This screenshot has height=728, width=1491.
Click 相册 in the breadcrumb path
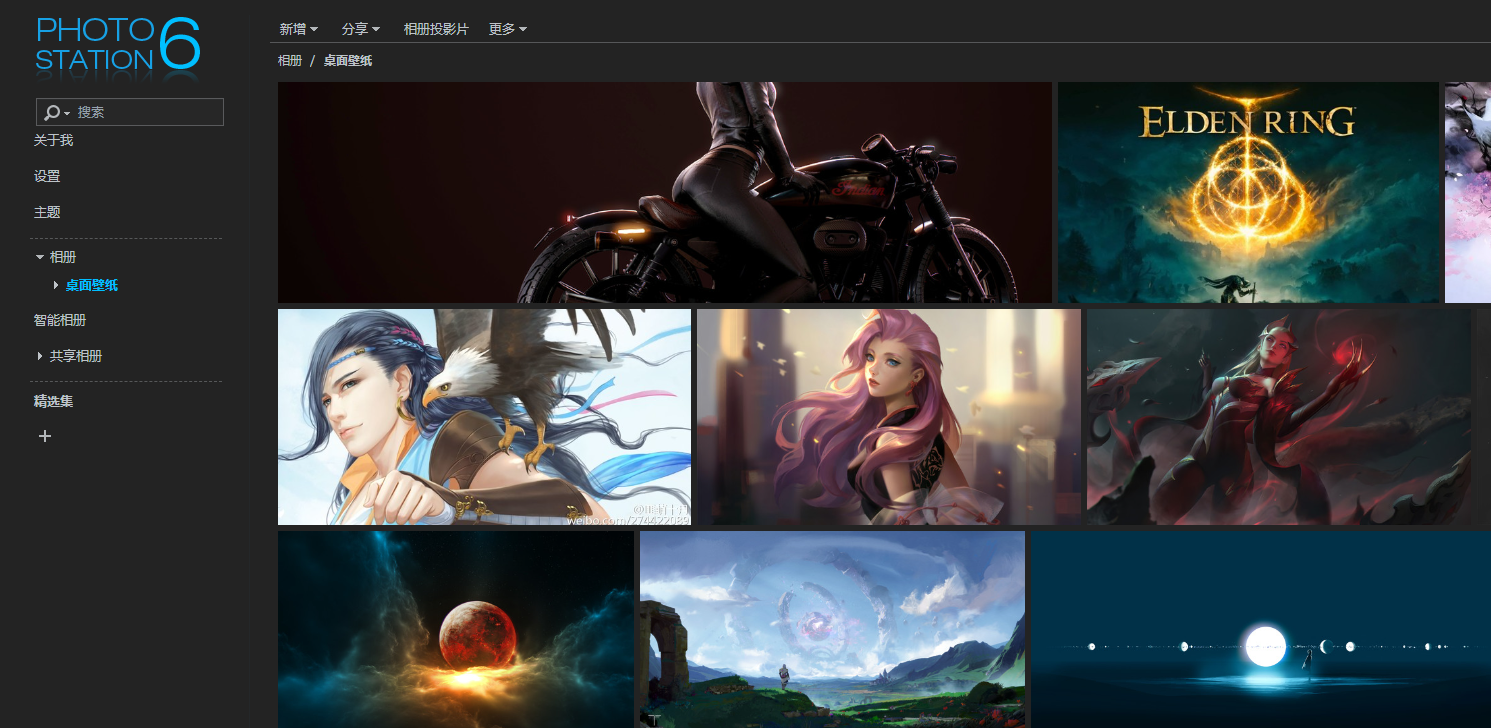pyautogui.click(x=290, y=61)
